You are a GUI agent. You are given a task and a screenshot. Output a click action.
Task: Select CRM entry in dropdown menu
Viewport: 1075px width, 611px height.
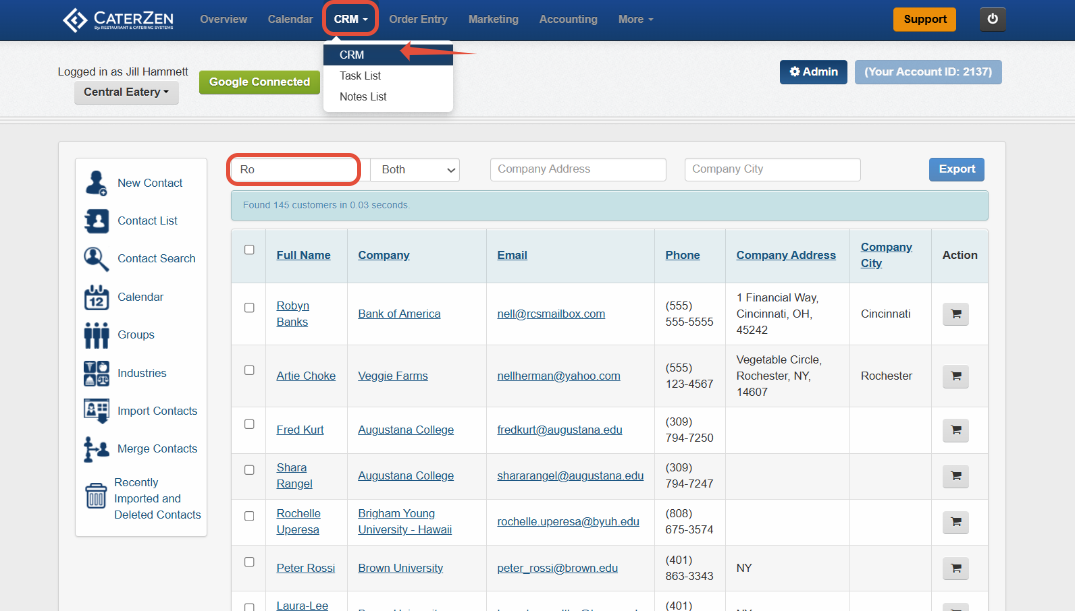click(x=388, y=55)
